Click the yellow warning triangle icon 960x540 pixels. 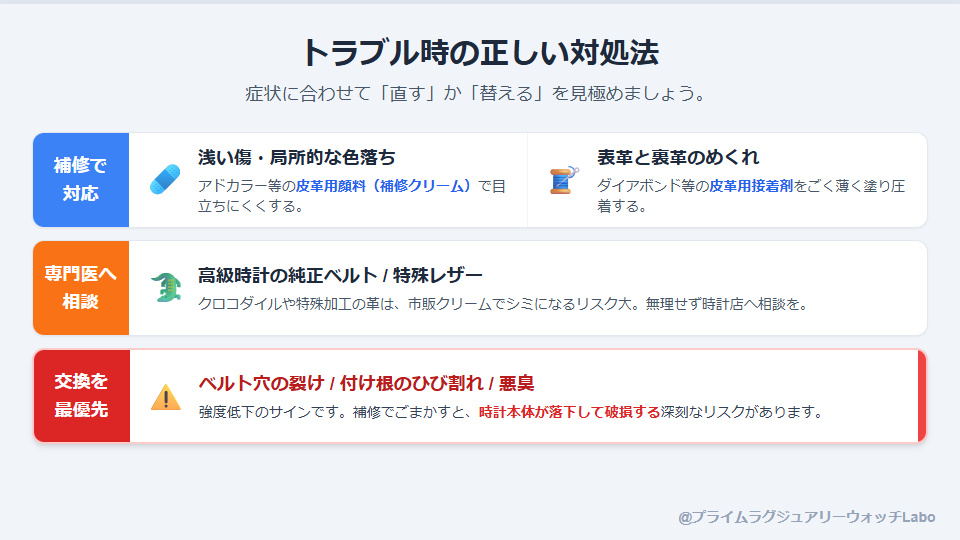click(x=166, y=397)
